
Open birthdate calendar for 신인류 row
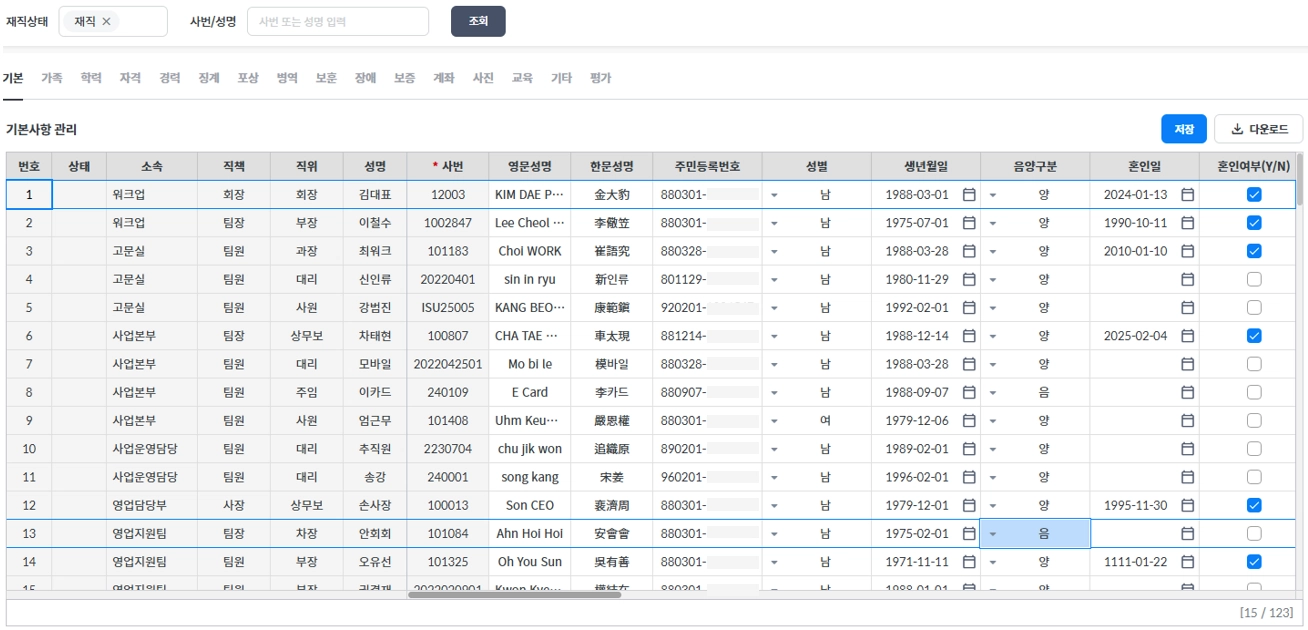coord(969,279)
